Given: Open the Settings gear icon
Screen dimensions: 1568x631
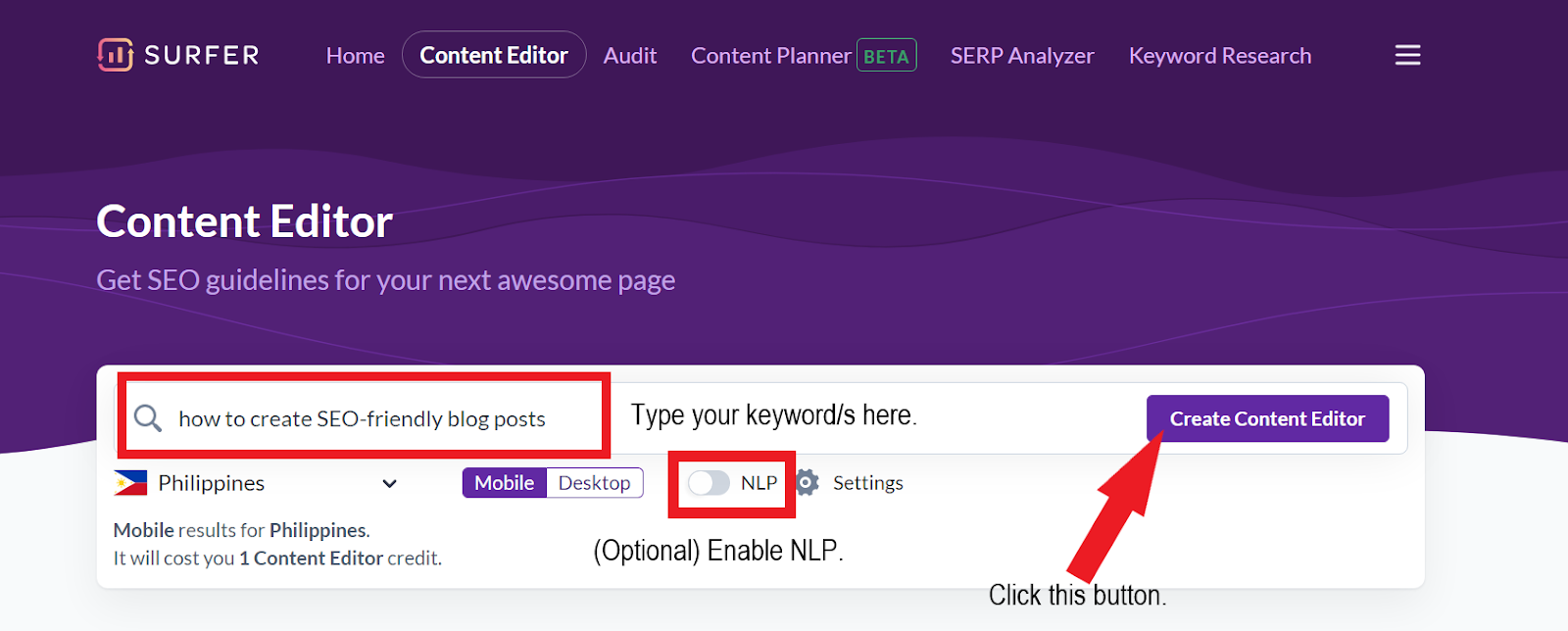Looking at the screenshot, I should pos(807,482).
